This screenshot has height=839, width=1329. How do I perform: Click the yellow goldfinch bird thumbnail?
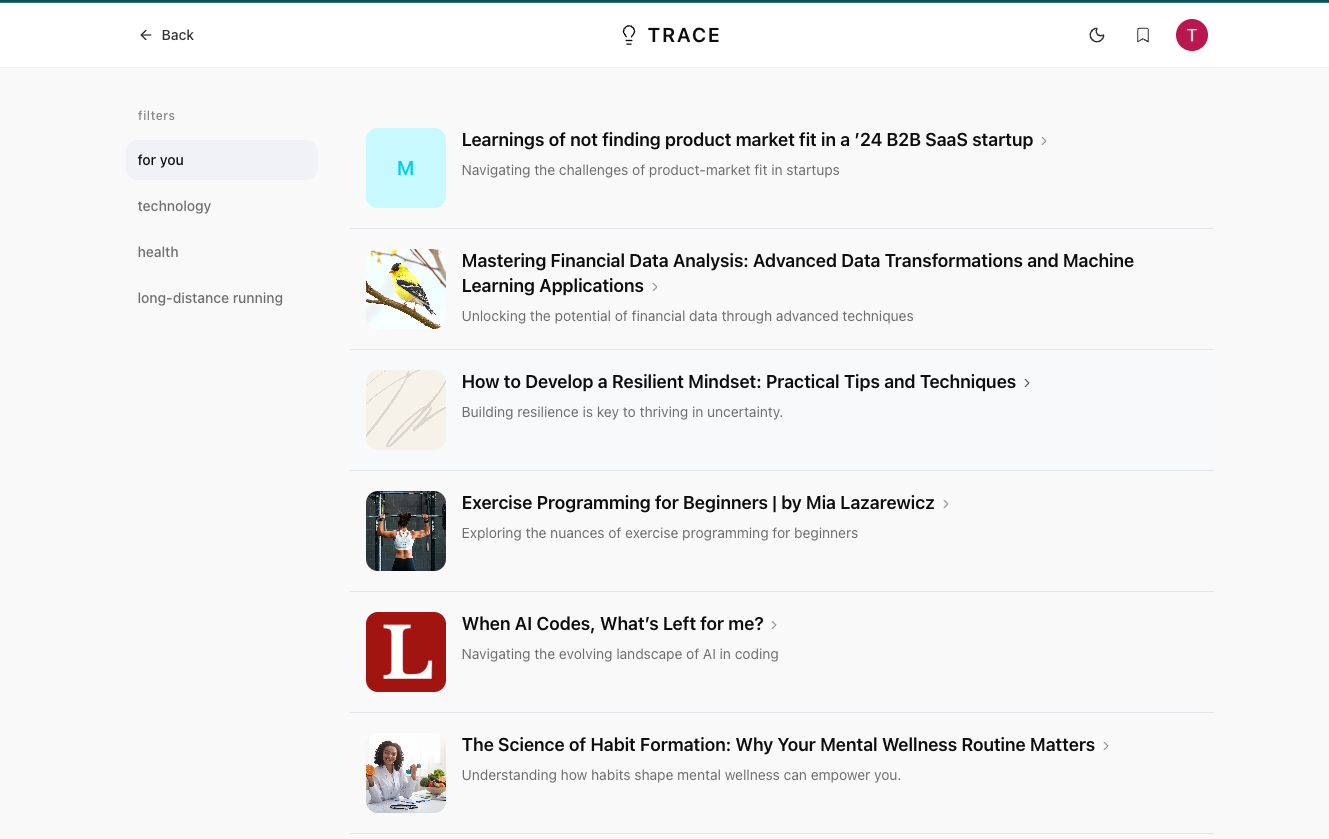406,289
